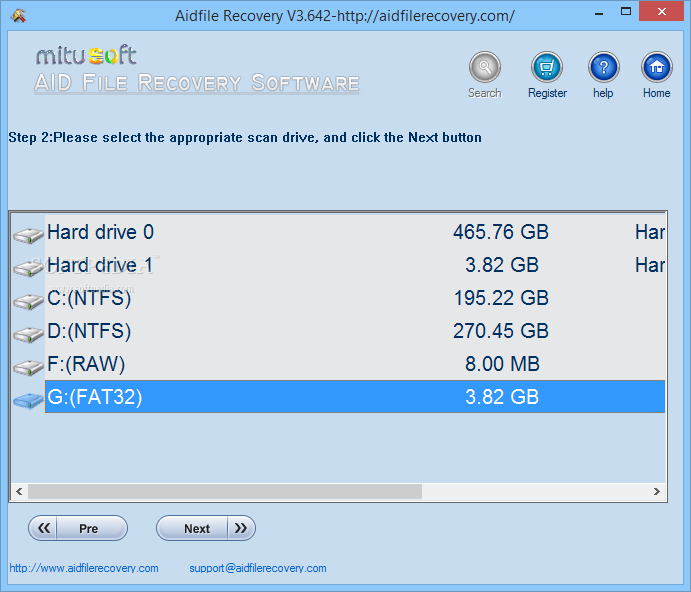Click the left arrow of horizontal scrollbar
The image size is (691, 592).
pyautogui.click(x=19, y=491)
